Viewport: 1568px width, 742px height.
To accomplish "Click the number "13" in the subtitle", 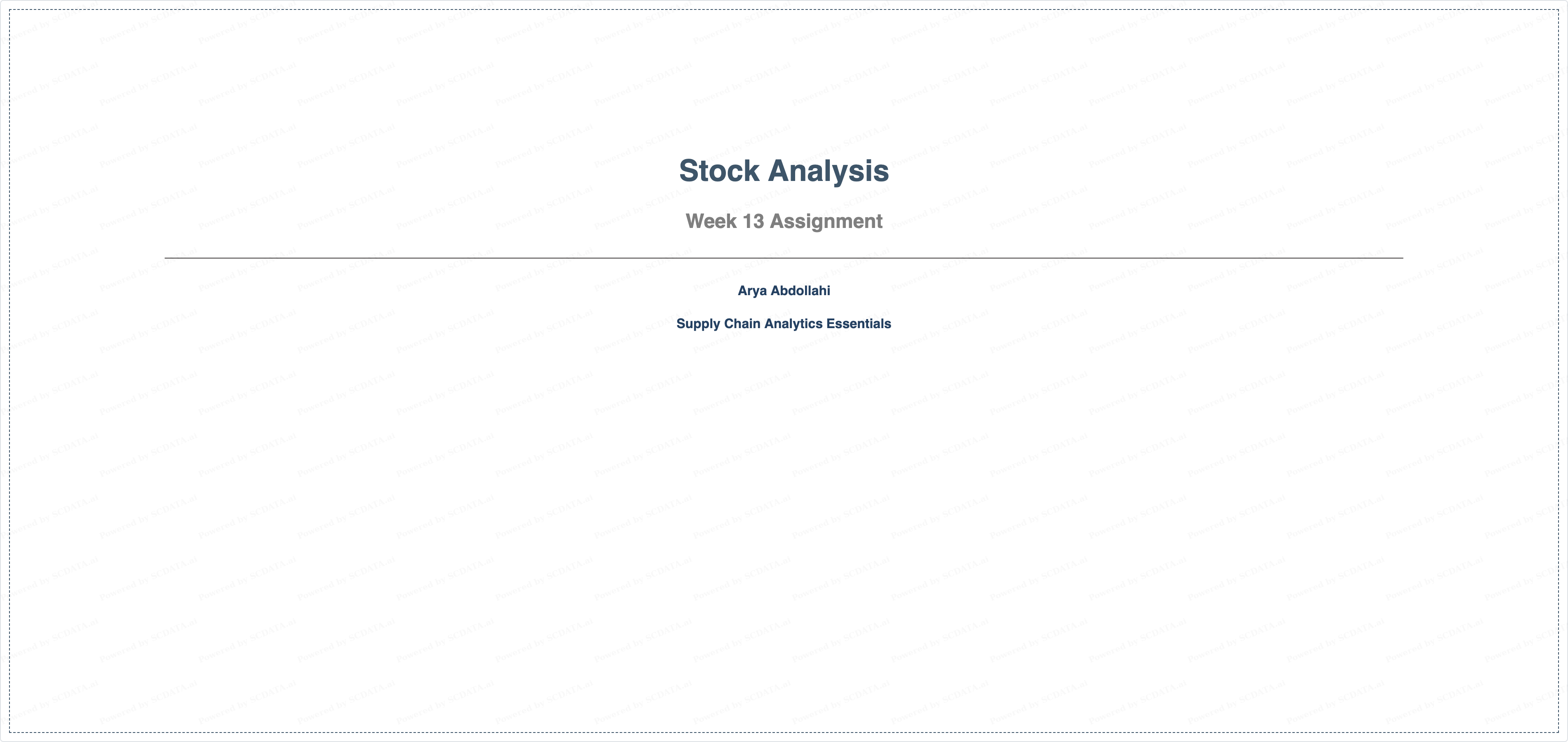I will 753,221.
